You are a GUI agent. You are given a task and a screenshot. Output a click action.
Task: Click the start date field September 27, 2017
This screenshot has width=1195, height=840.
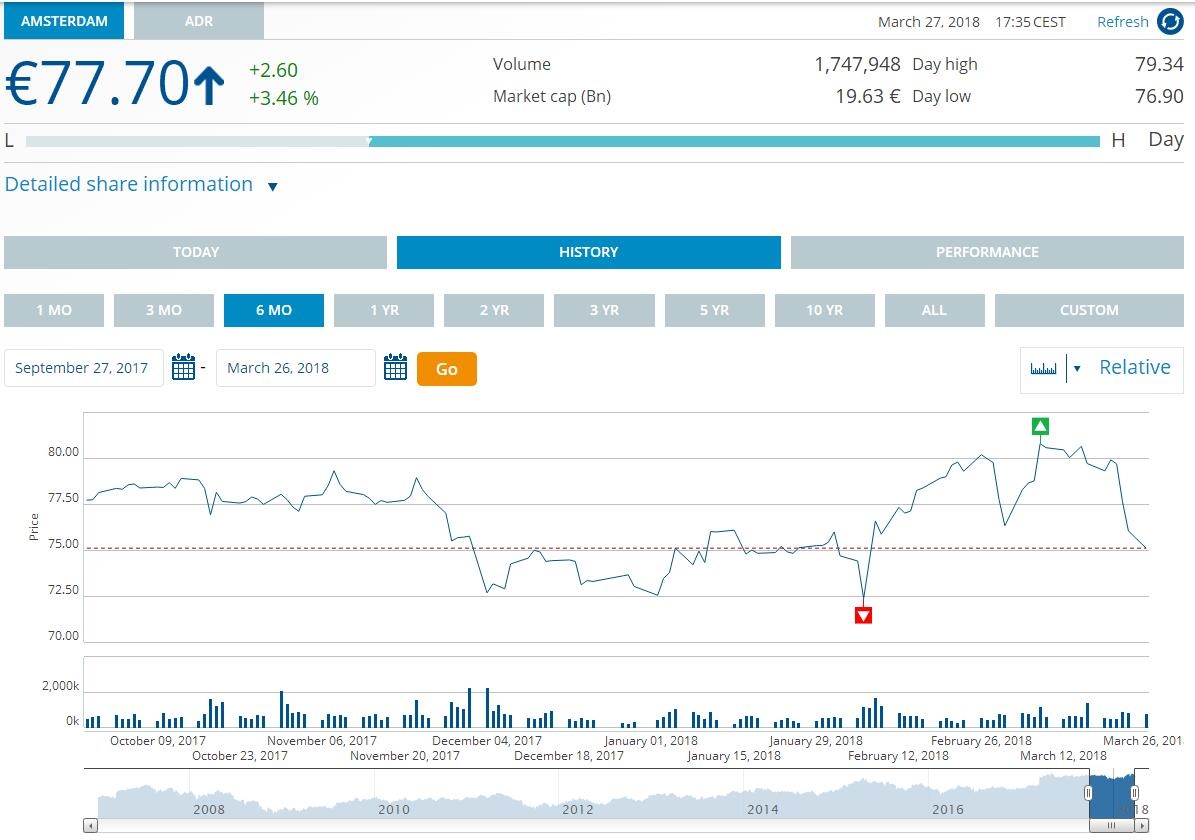(x=83, y=368)
